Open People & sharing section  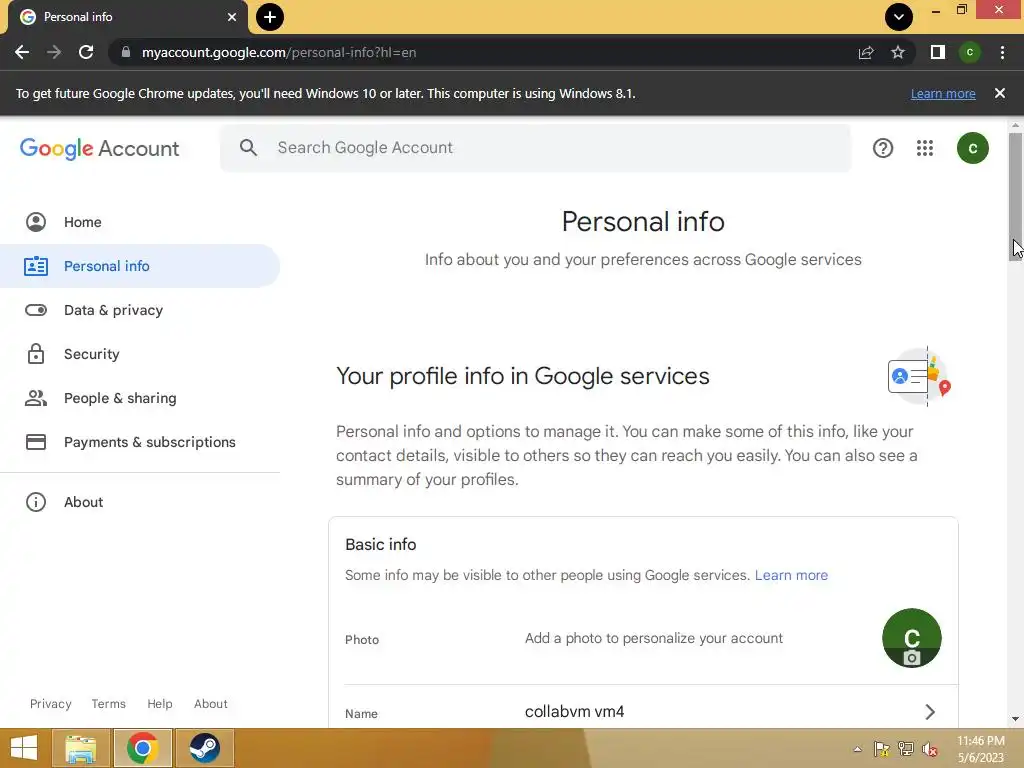(x=140, y=398)
